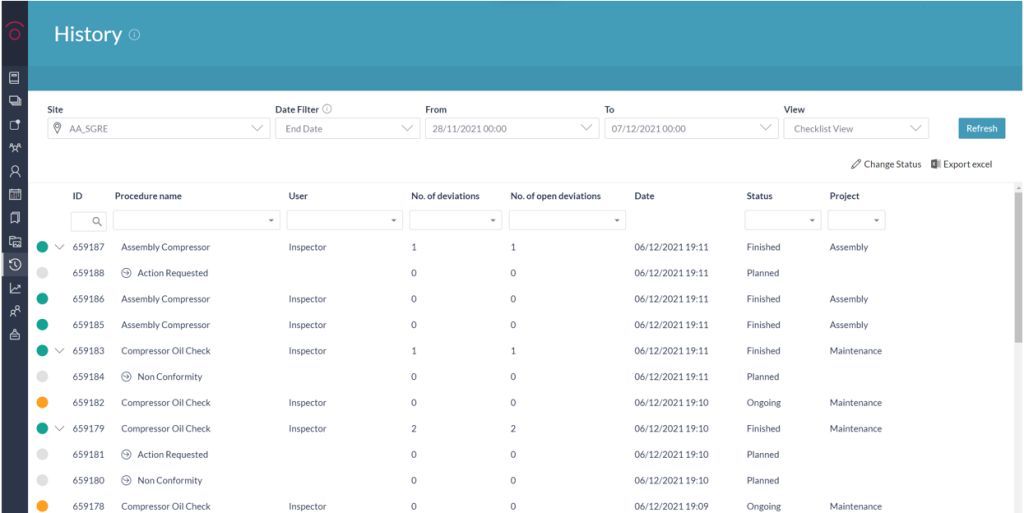Open the Procedure name filter dropdown
This screenshot has width=1024, height=513.
pyautogui.click(x=197, y=221)
